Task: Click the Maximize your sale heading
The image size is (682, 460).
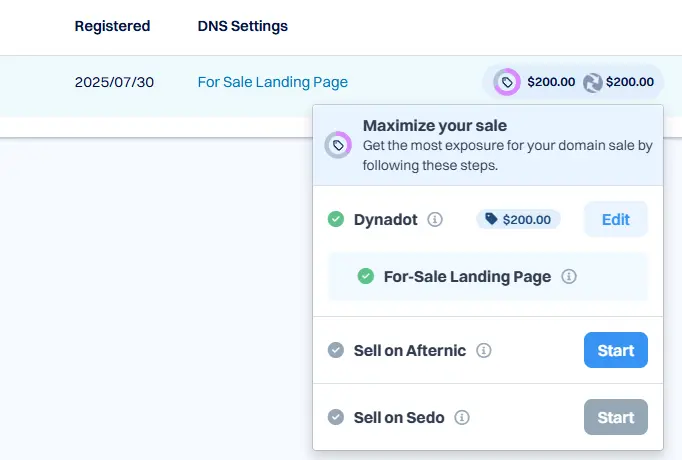Action: [x=435, y=126]
